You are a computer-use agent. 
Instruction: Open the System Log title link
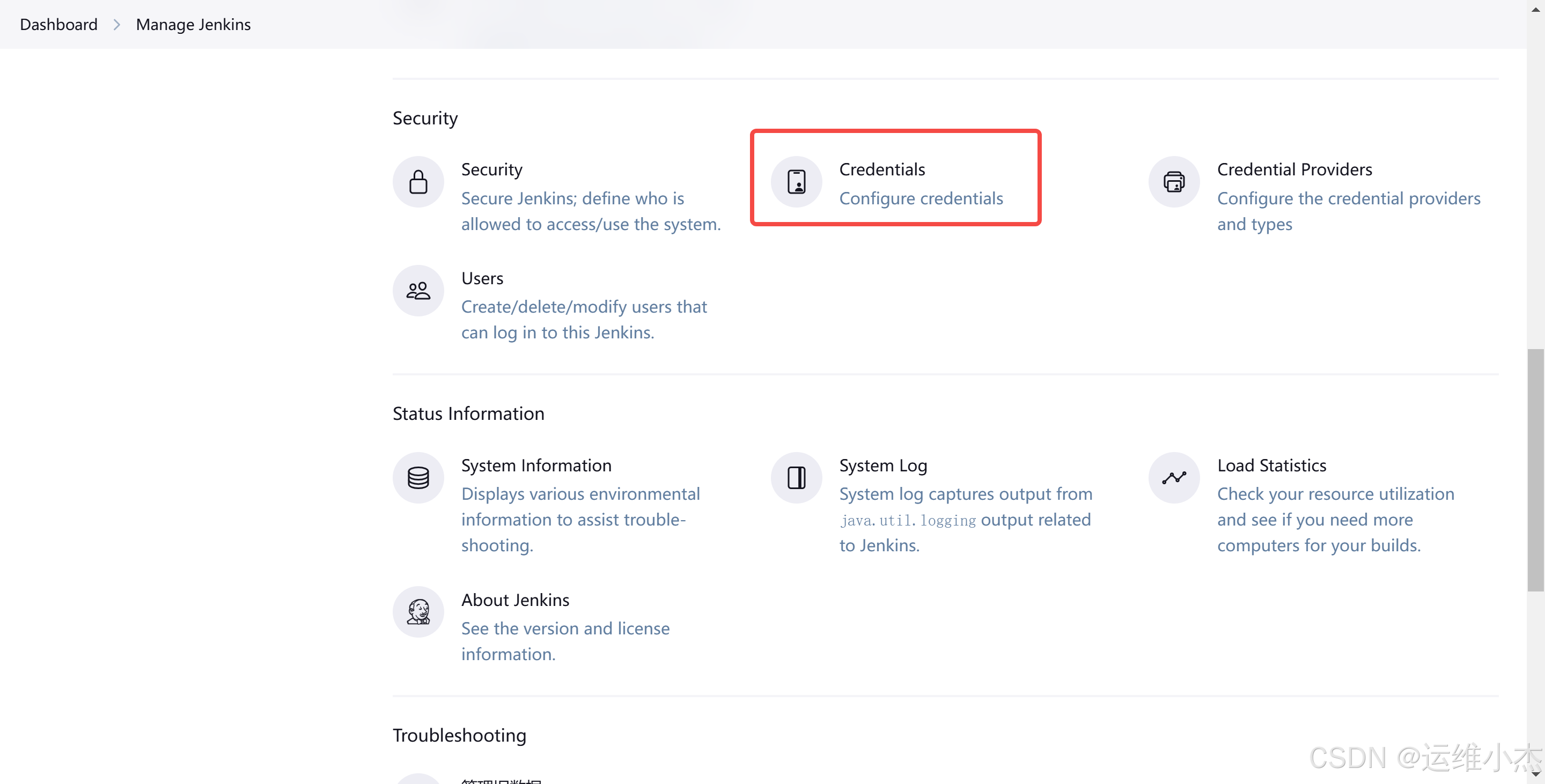[883, 465]
